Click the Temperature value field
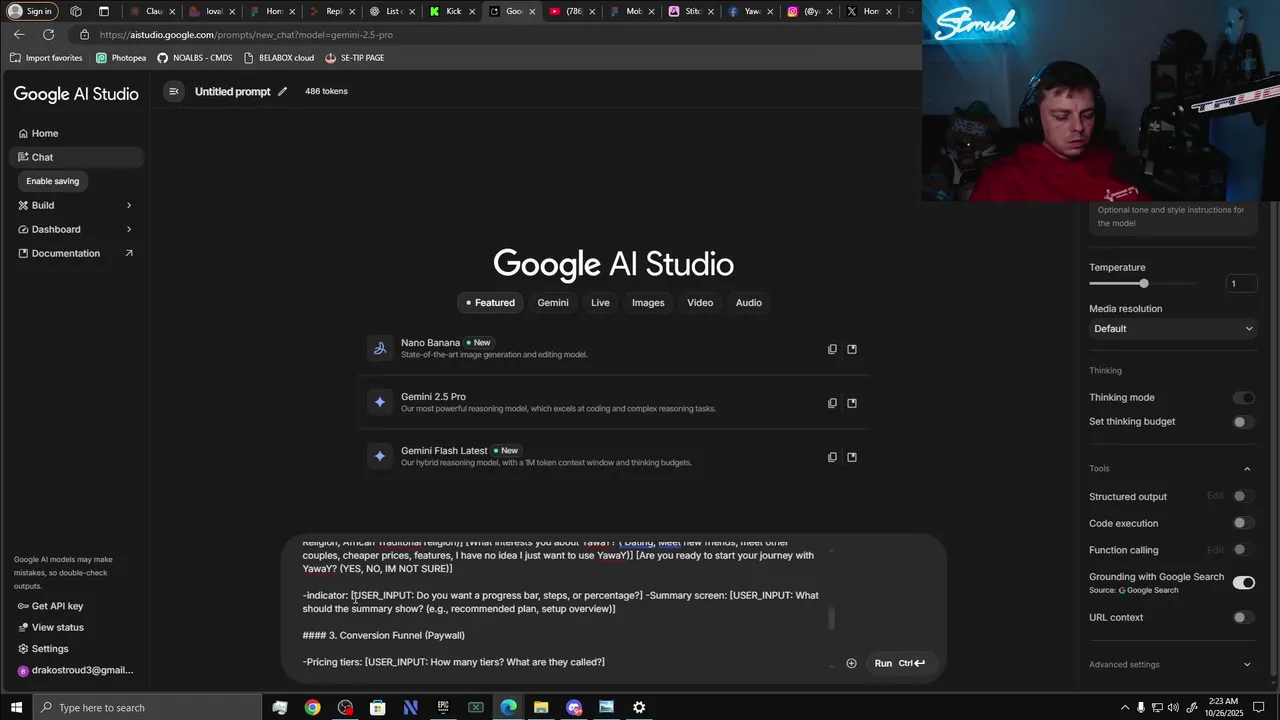The height and width of the screenshot is (720, 1280). click(x=1241, y=284)
